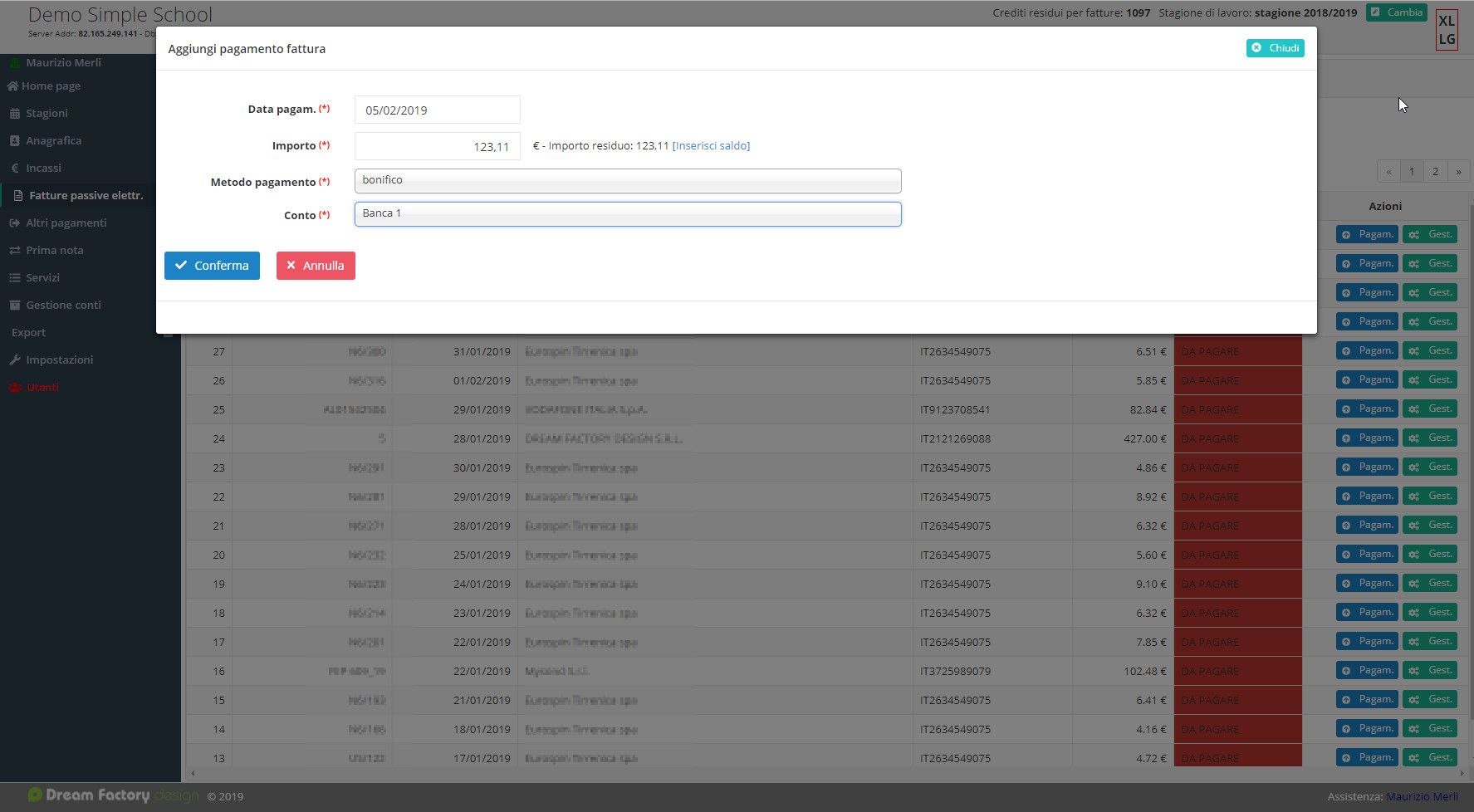Screen dimensions: 1474x812
Task: Click Gest. for invoice row 18
Action: pyautogui.click(x=1430, y=612)
